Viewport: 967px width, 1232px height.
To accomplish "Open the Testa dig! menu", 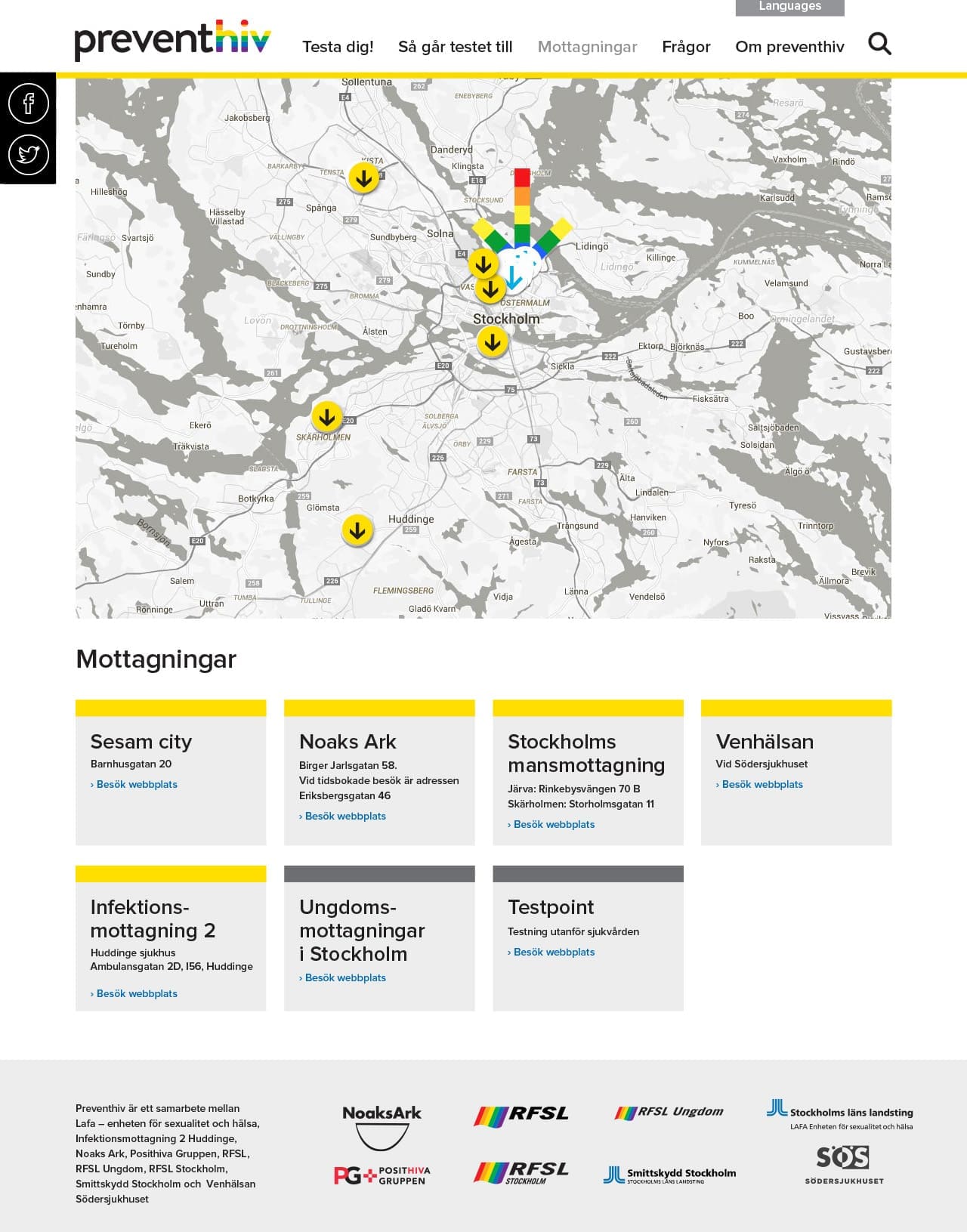I will tap(338, 47).
